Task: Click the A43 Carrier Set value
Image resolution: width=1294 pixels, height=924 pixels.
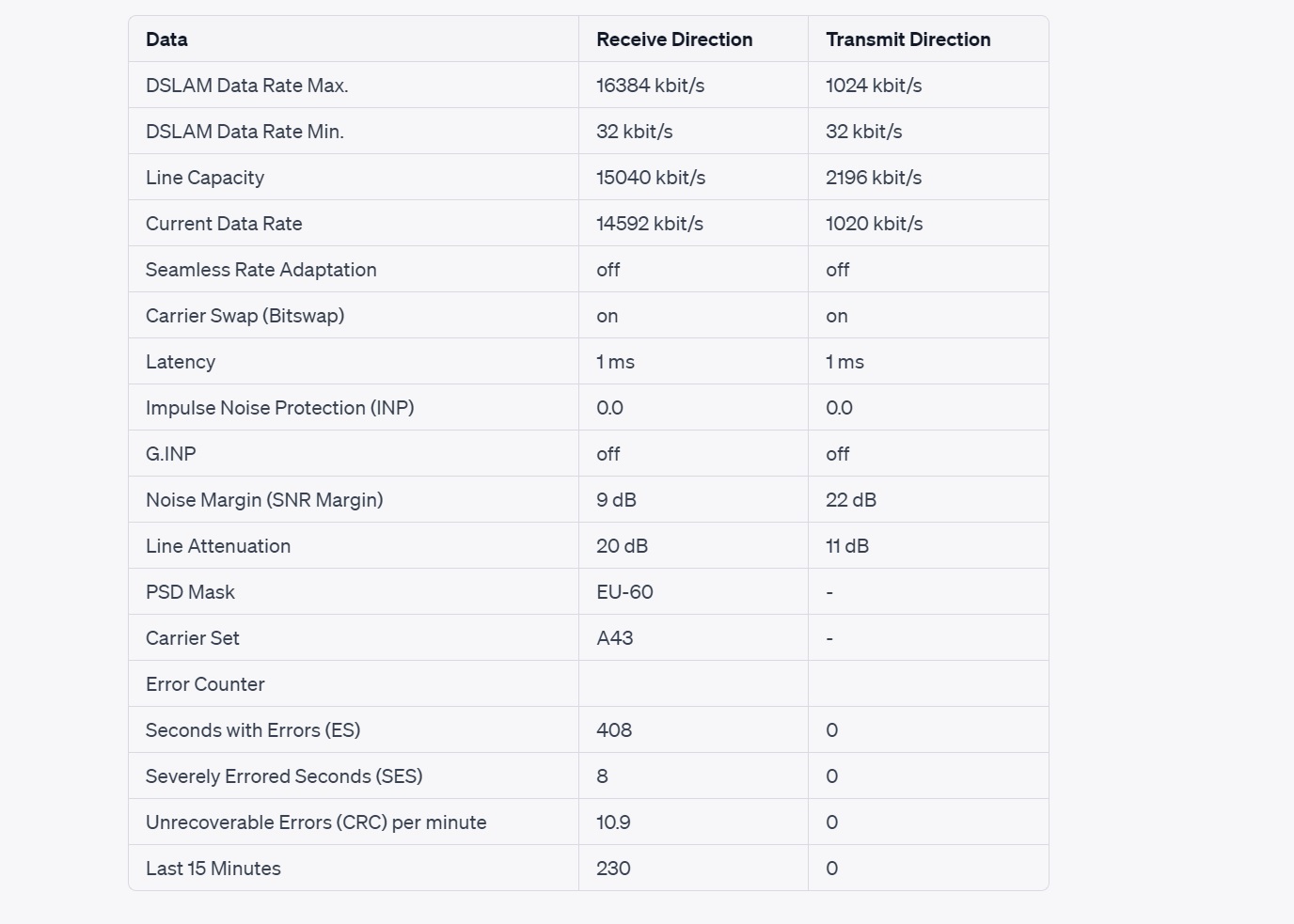Action: pyautogui.click(x=615, y=638)
